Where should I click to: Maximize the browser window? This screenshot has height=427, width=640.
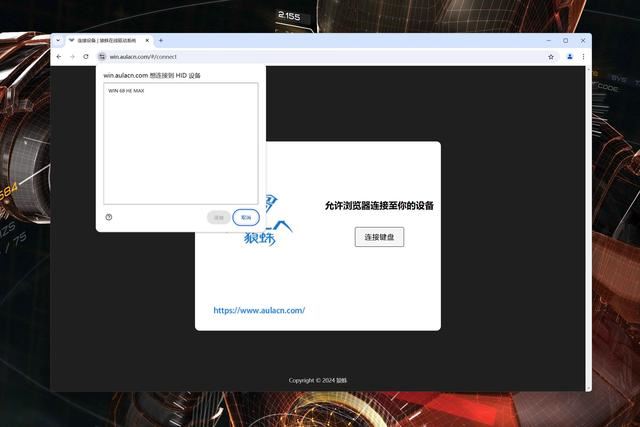[566, 40]
